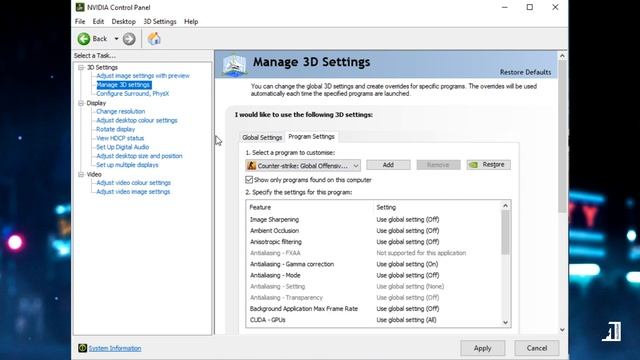
Task: Click the NVIDIA Control Panel title icon
Action: point(80,7)
